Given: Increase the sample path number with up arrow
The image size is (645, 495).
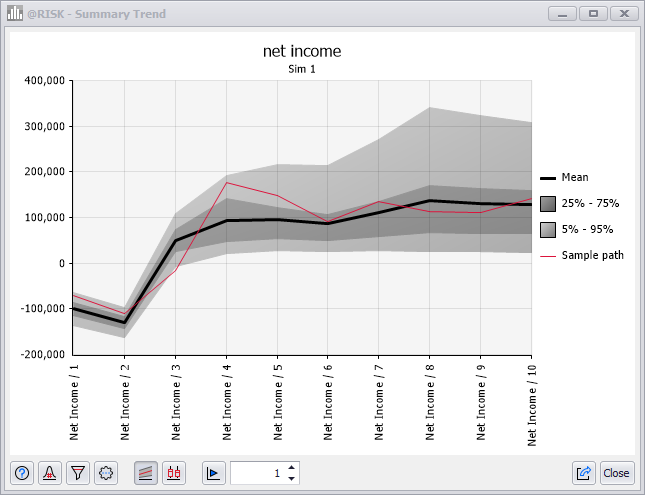Looking at the screenshot, I should click(x=291, y=467).
